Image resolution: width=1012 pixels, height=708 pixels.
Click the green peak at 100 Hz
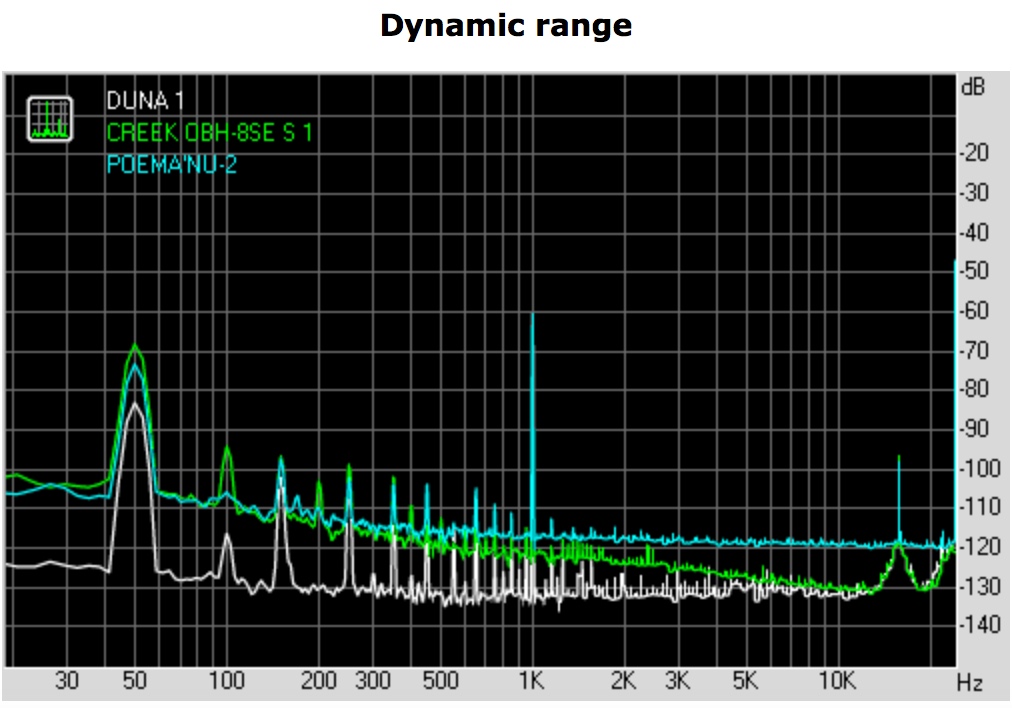pos(227,450)
